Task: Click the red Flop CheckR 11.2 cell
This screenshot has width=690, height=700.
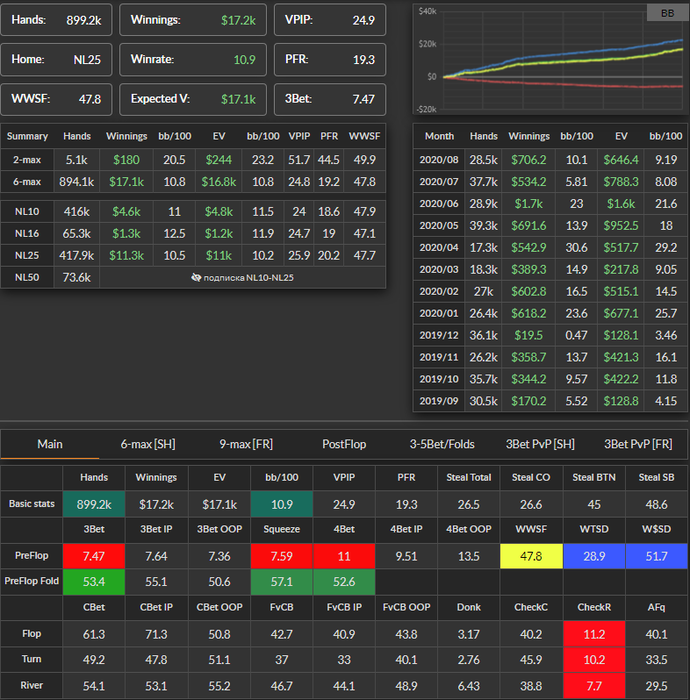Action: coord(593,634)
